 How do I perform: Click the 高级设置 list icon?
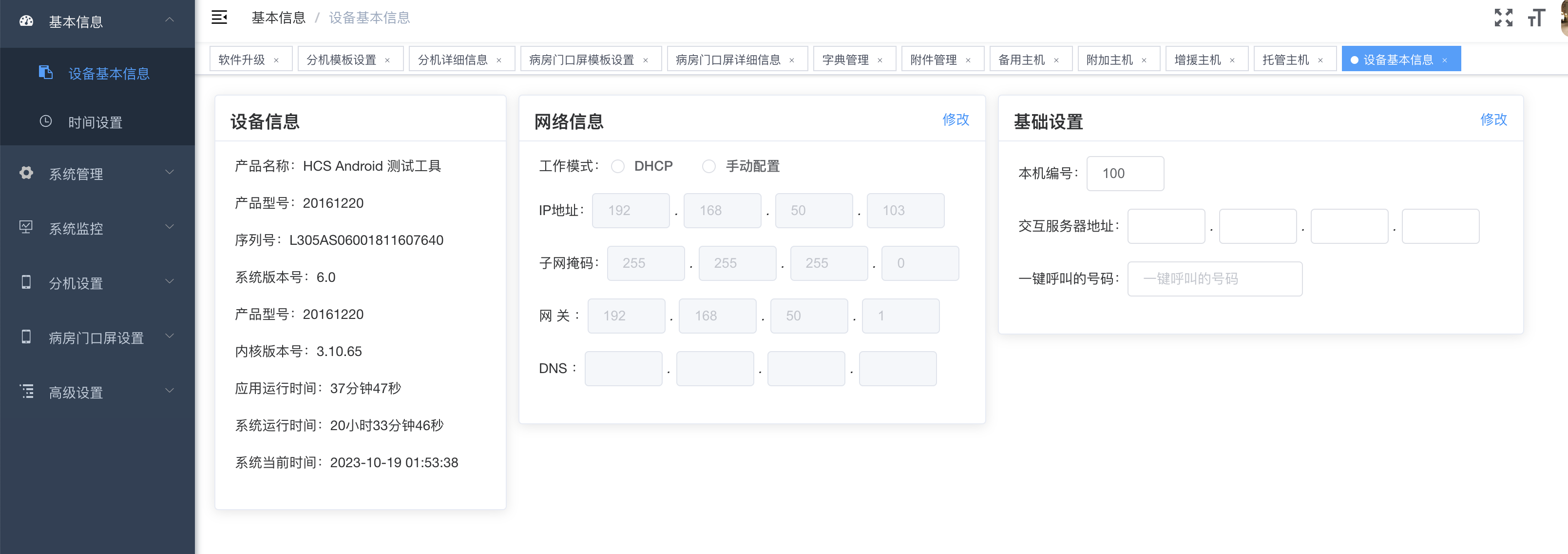(x=26, y=391)
